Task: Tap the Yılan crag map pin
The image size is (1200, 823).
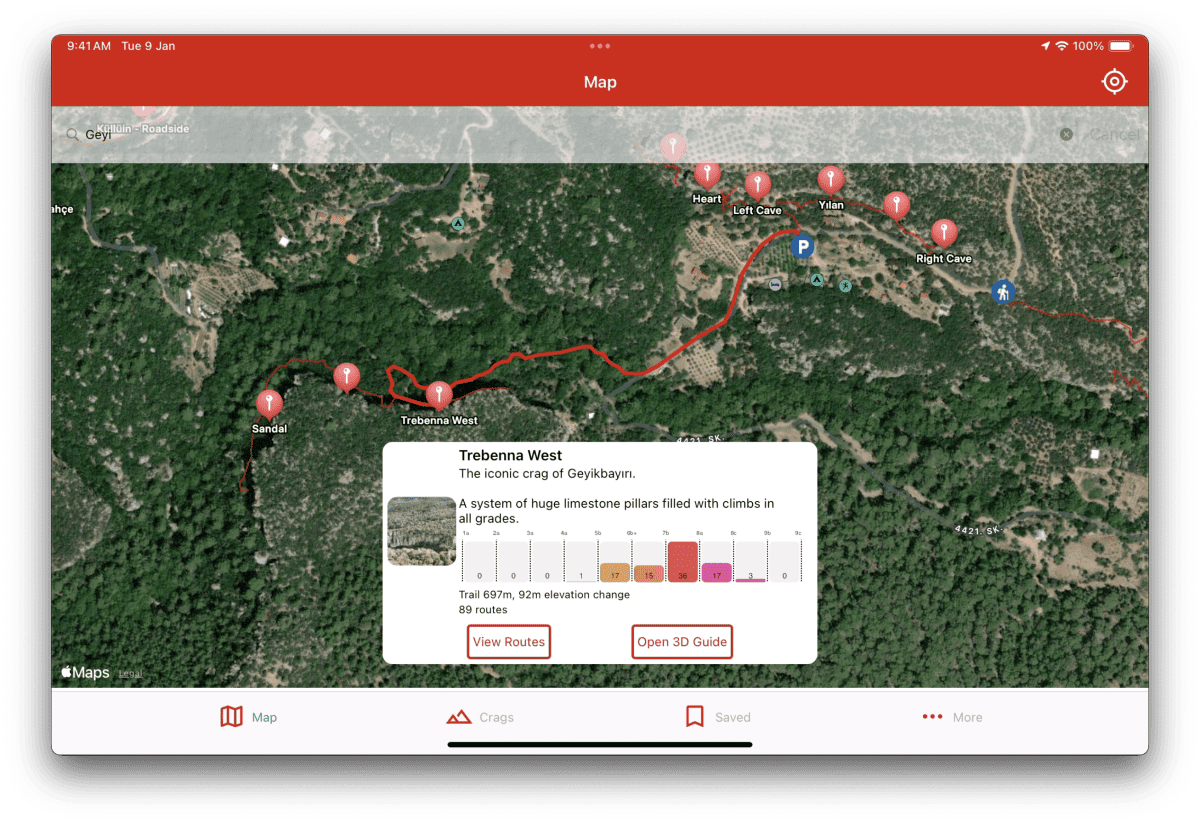Action: (x=830, y=181)
